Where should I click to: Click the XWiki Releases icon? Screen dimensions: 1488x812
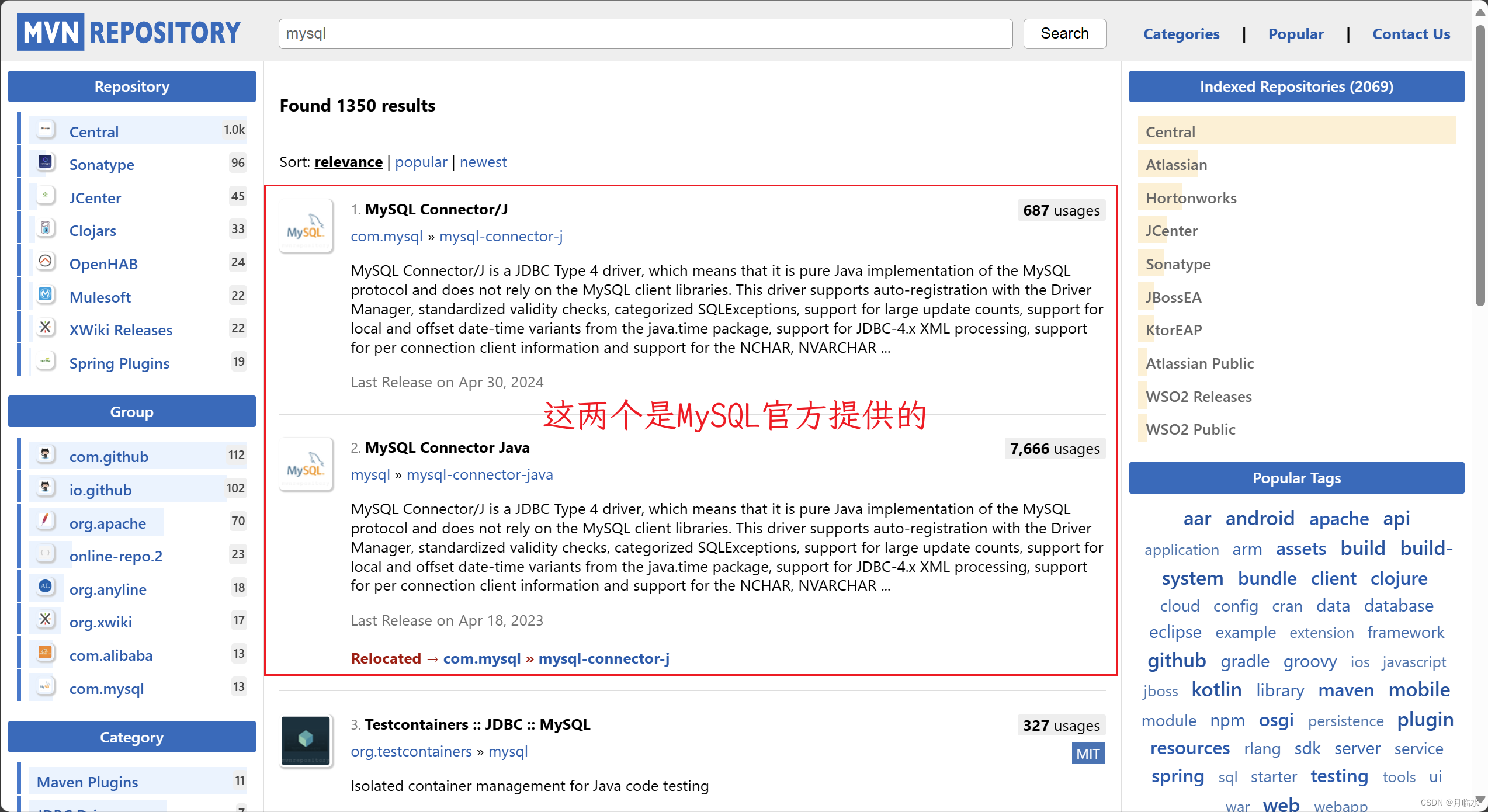click(x=45, y=327)
